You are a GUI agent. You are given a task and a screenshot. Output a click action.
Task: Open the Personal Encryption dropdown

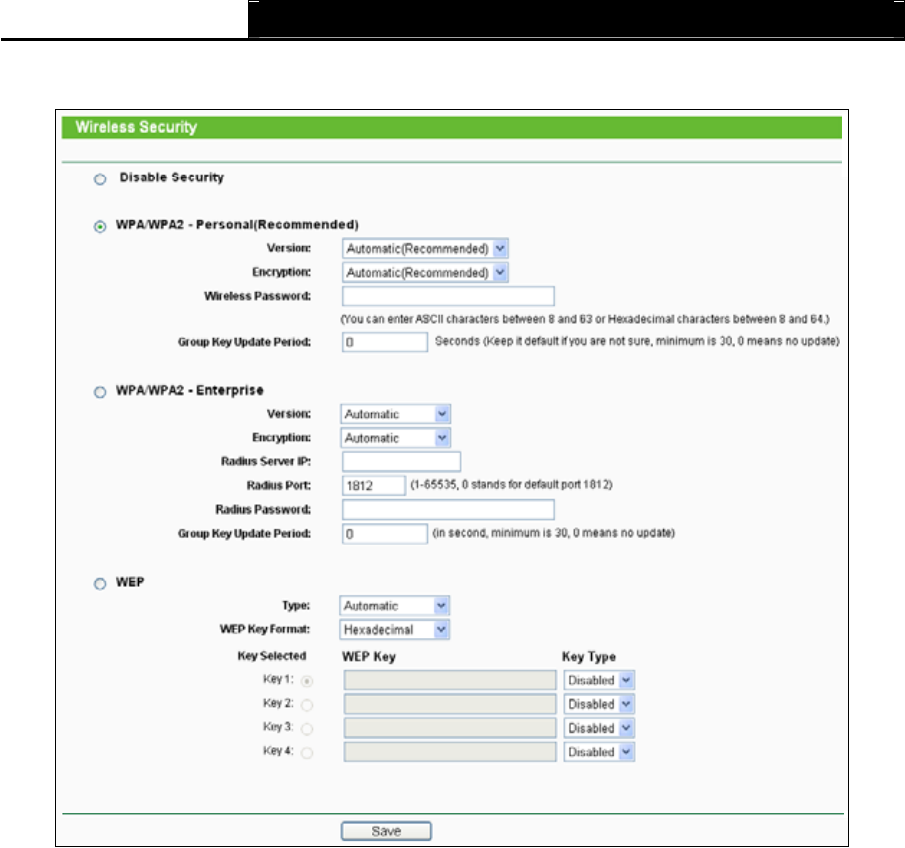[425, 272]
